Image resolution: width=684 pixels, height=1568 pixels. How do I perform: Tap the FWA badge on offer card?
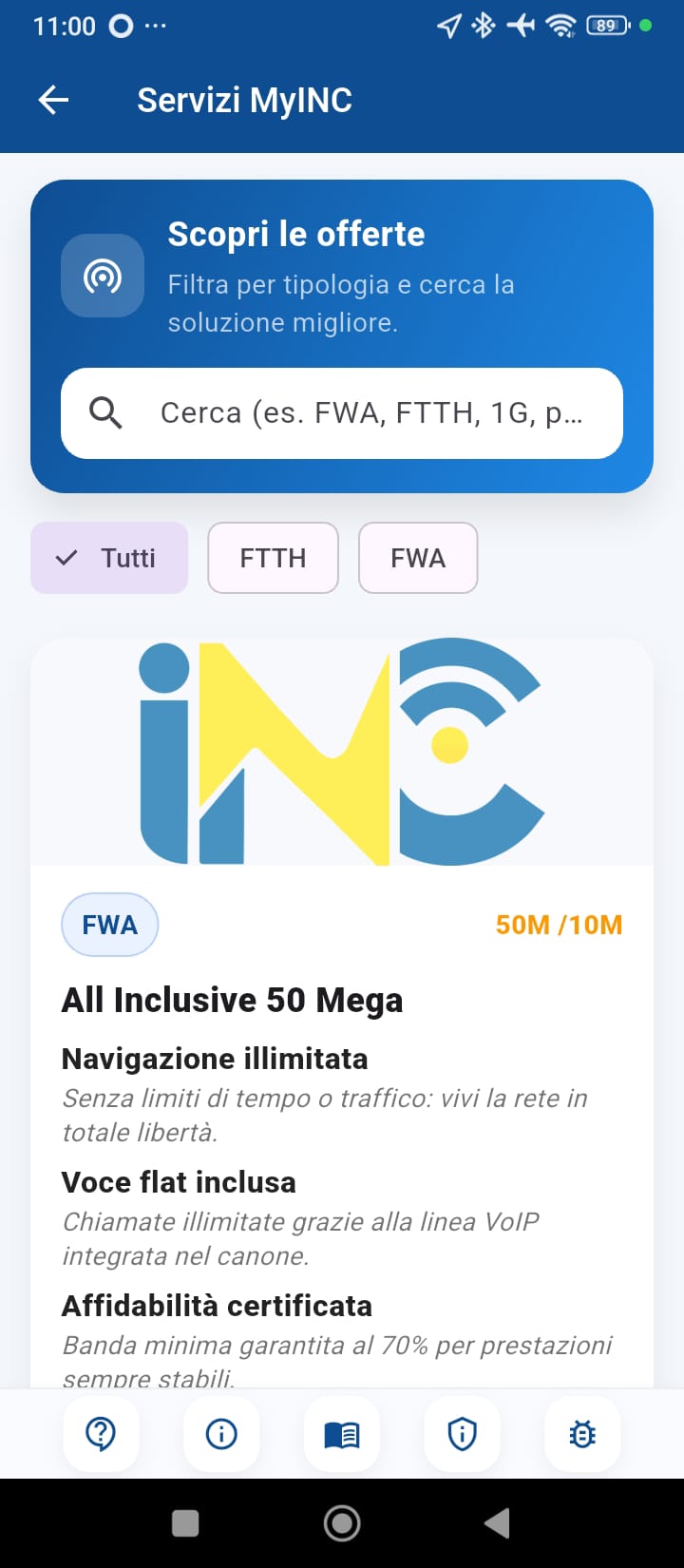pos(109,925)
